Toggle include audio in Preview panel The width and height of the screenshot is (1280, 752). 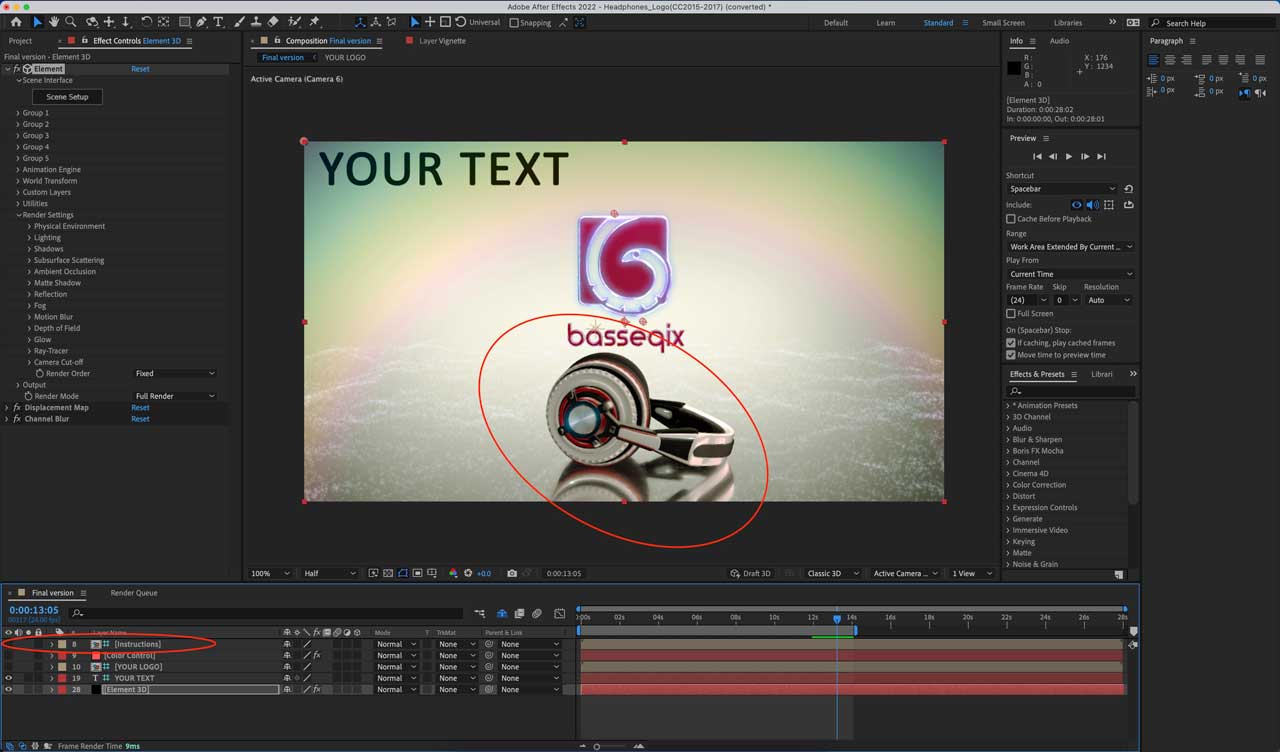1092,205
